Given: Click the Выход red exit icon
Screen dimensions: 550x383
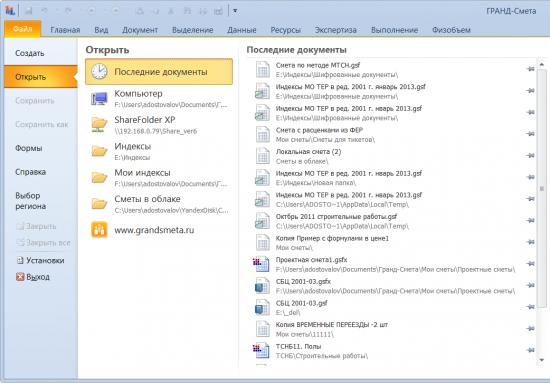Looking at the screenshot, I should [x=20, y=277].
